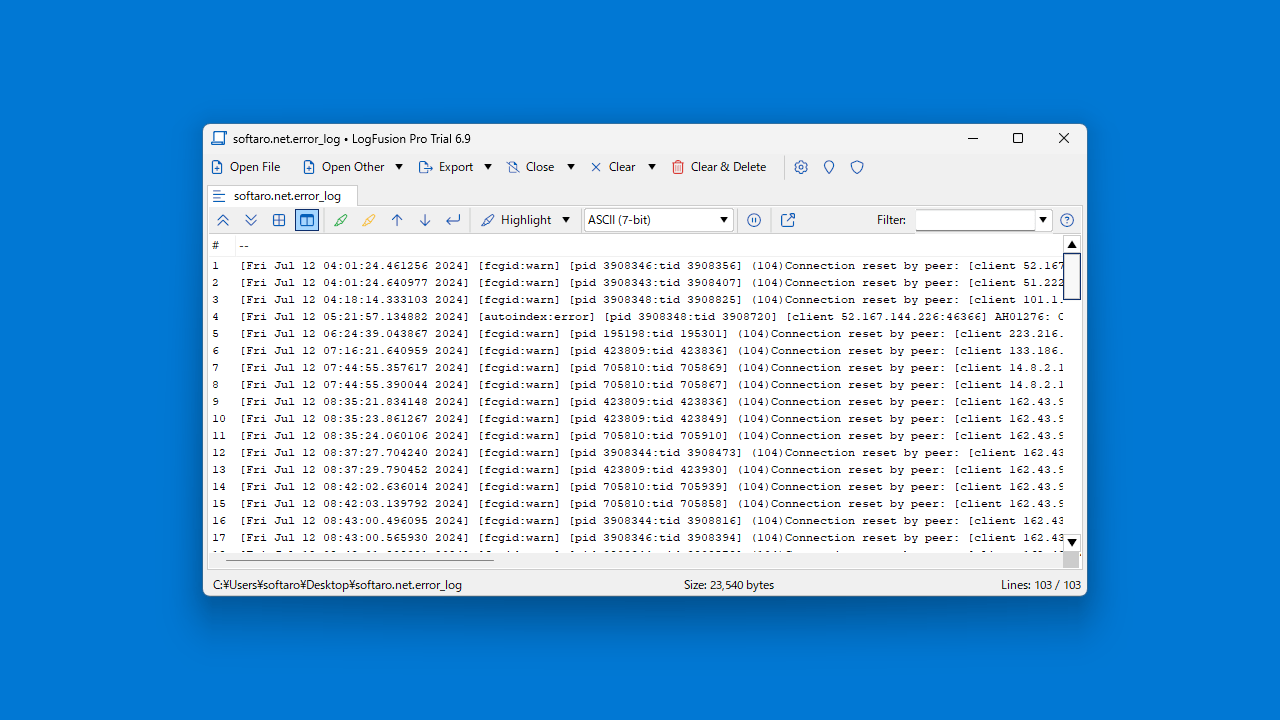Image resolution: width=1280 pixels, height=720 pixels.
Task: Go to next item with down arrow
Action: (425, 220)
